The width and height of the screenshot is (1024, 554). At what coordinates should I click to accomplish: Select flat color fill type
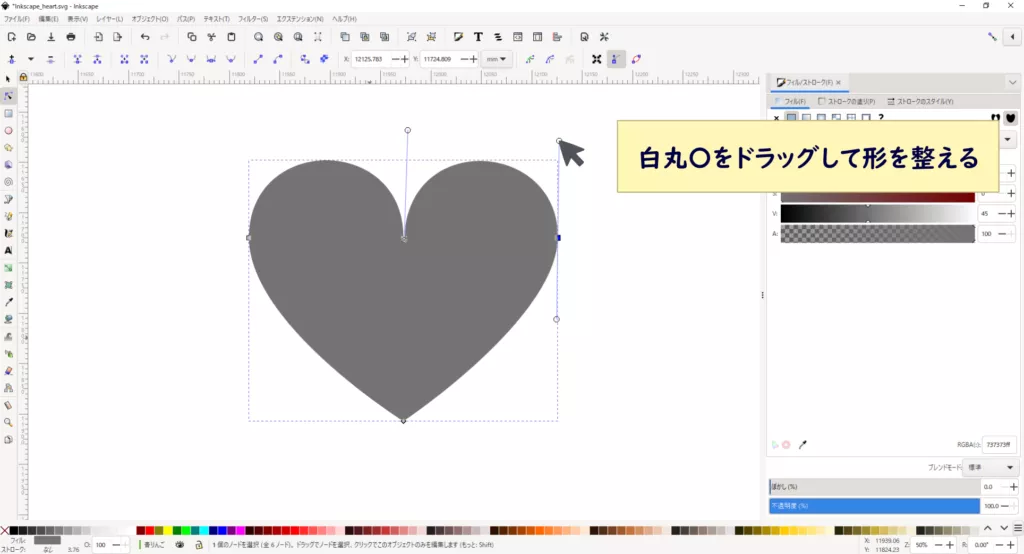[x=792, y=118]
